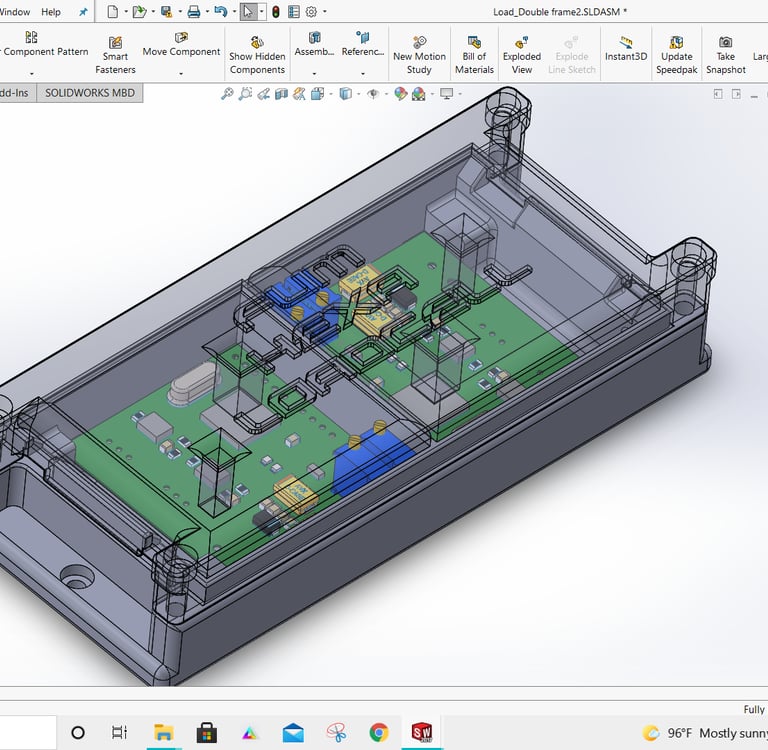Open the Display Style dropdown
Screen dimensions: 768x750
346,94
